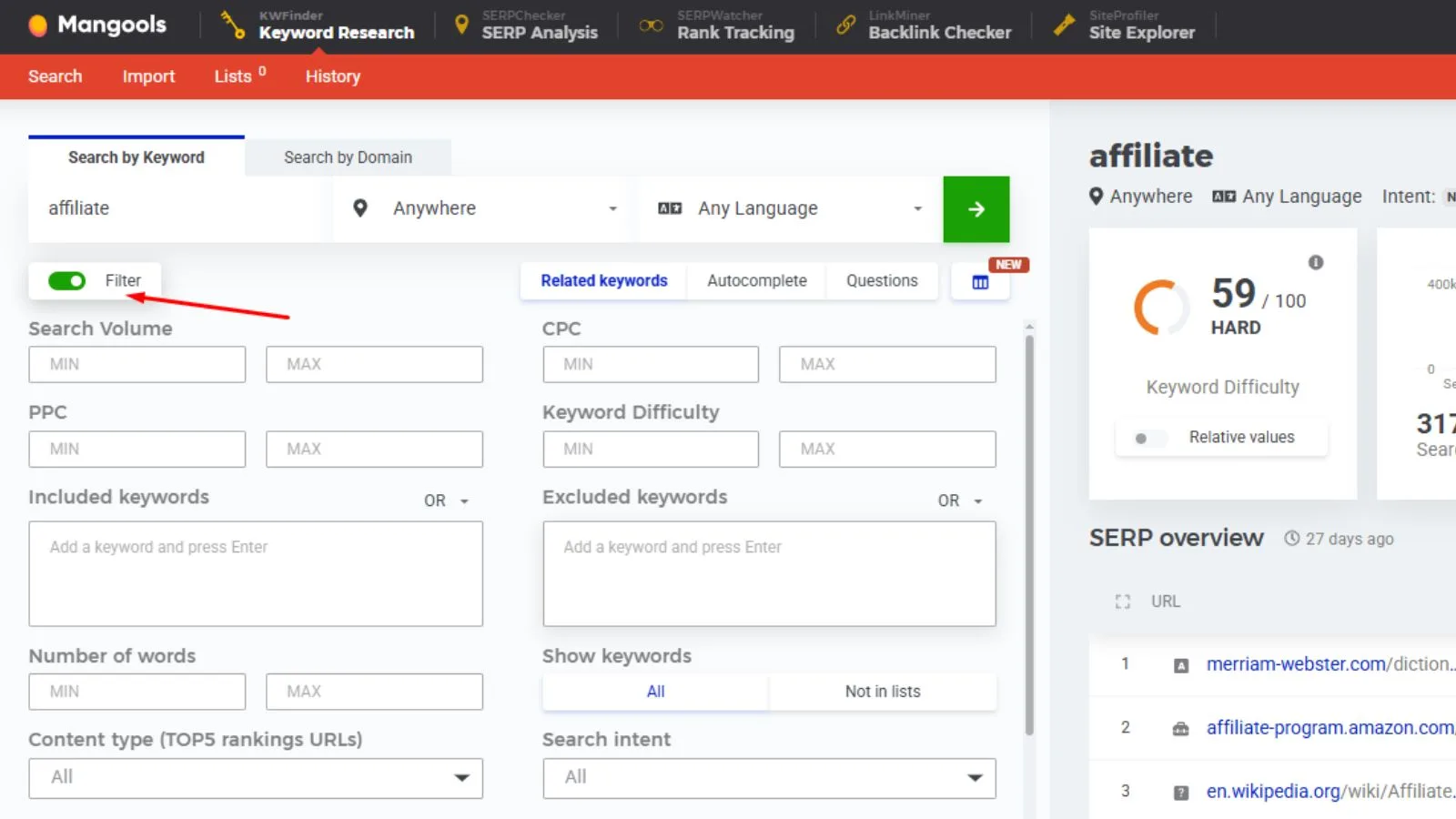The height and width of the screenshot is (819, 1456).
Task: Click the green search arrow button
Action: [x=976, y=209]
